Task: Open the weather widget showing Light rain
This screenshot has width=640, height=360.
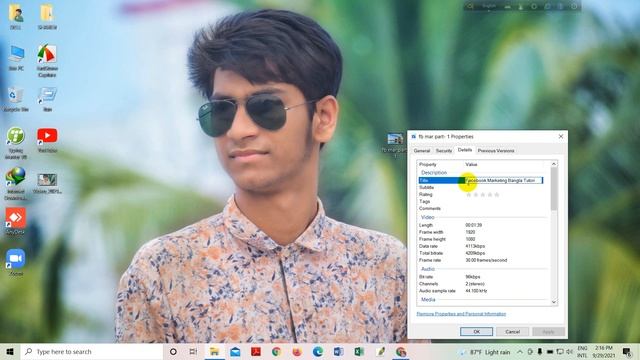Action: [485, 352]
